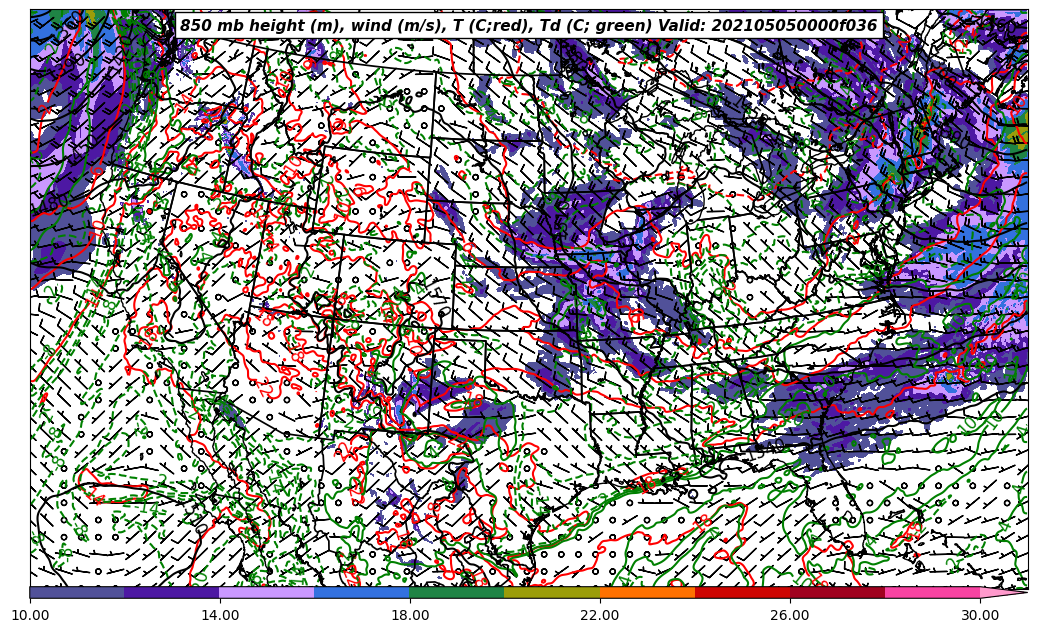Click the 30.00 colorbar tick label
Image resolution: width=1037 pixels, height=632 pixels.
click(980, 616)
